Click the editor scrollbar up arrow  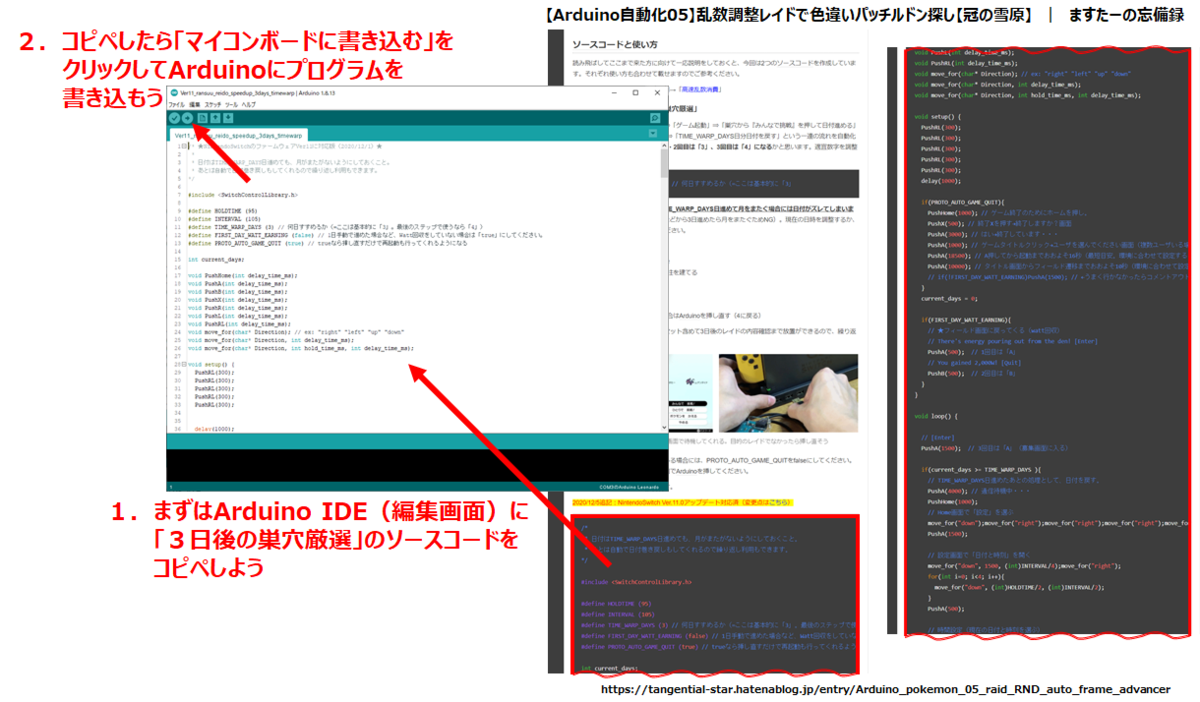click(664, 145)
